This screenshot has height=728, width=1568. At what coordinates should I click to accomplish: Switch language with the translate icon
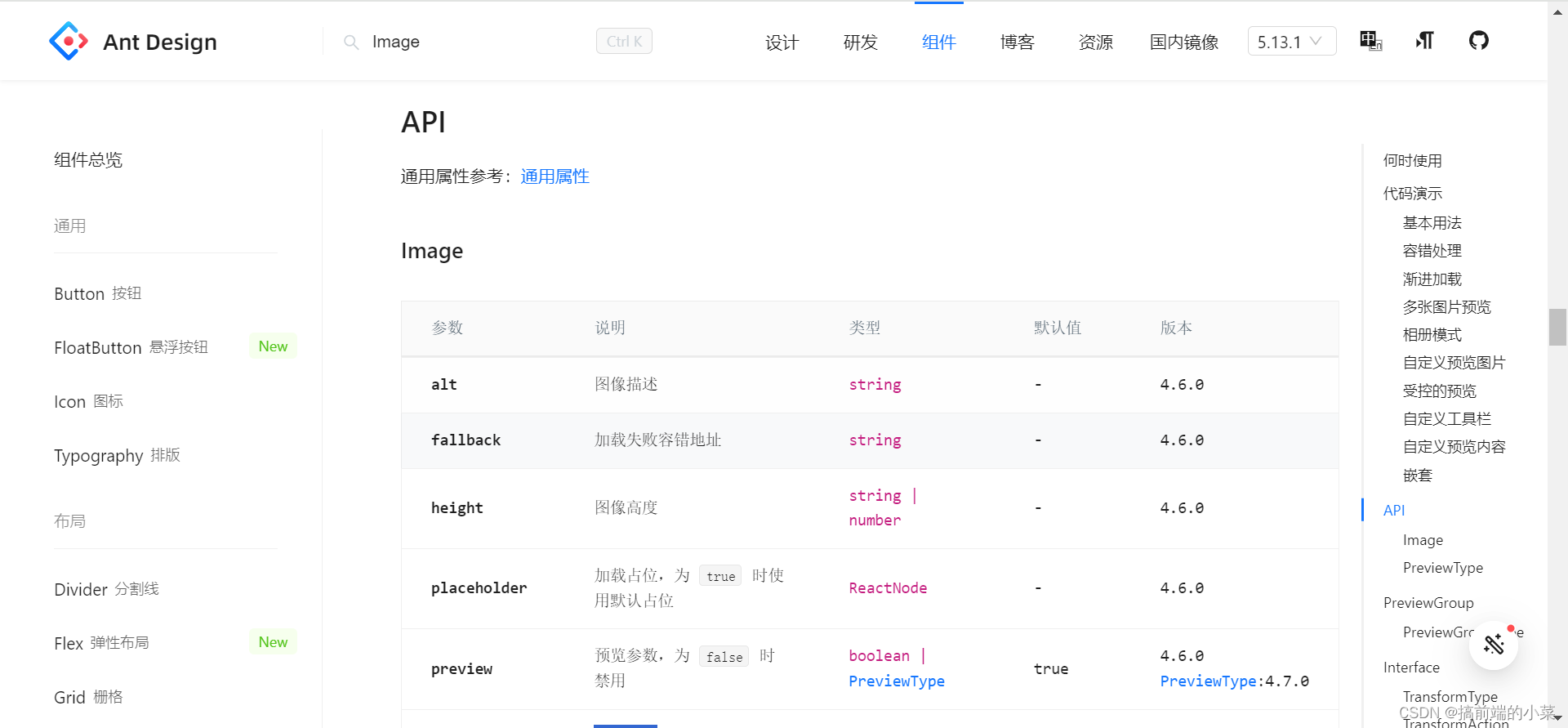[1370, 41]
